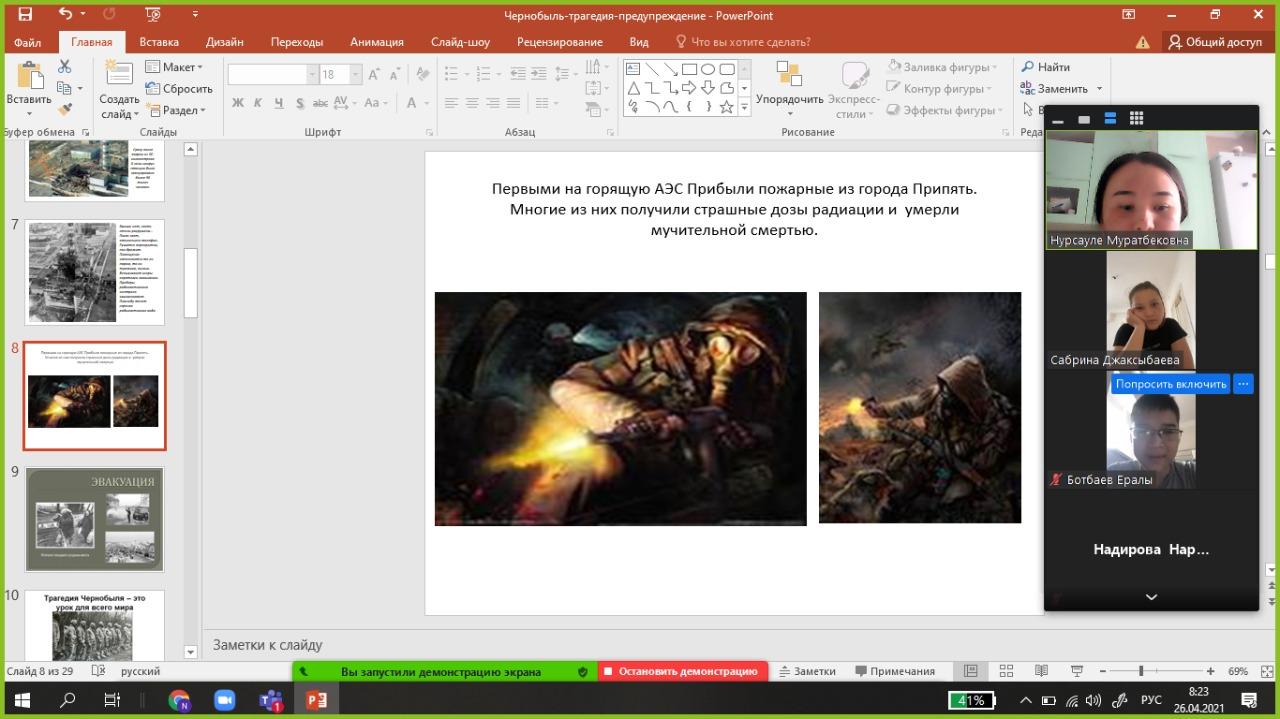Click the Cut scissors icon
This screenshot has height=719, width=1280.
pyautogui.click(x=65, y=67)
